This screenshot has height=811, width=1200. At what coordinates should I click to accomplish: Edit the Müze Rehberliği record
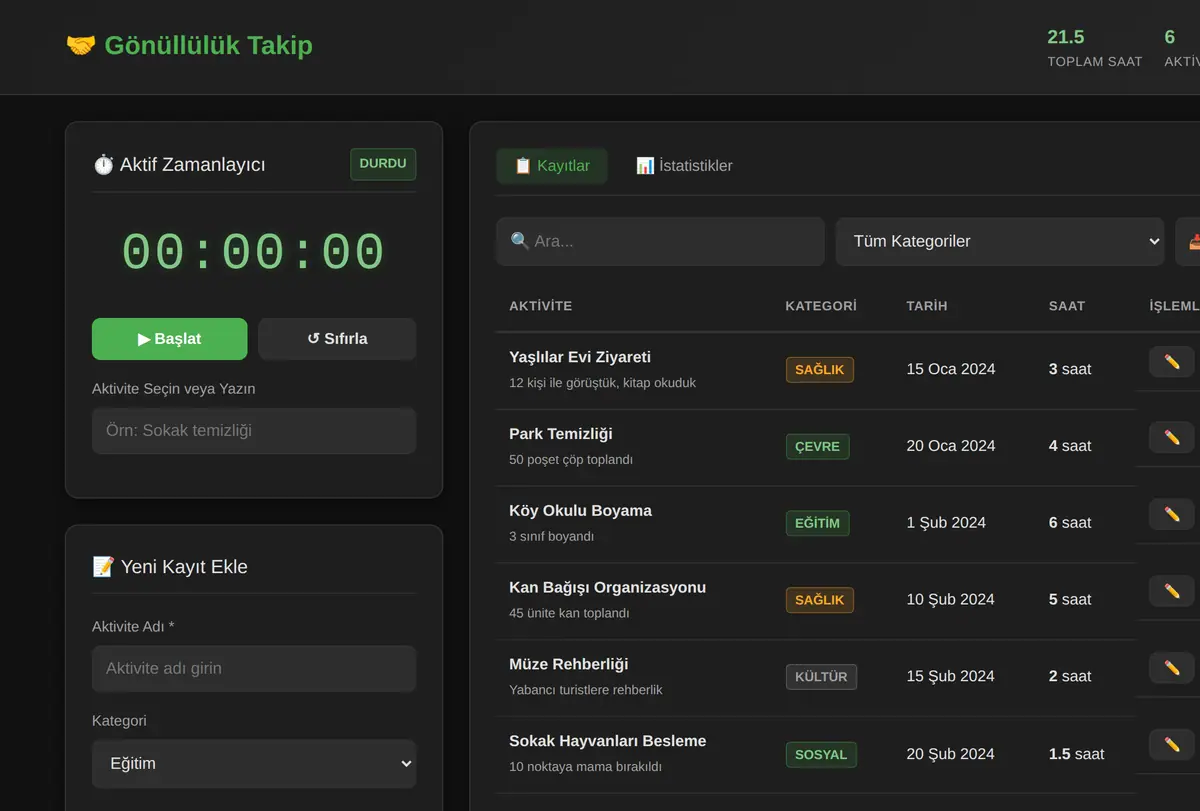point(1172,668)
